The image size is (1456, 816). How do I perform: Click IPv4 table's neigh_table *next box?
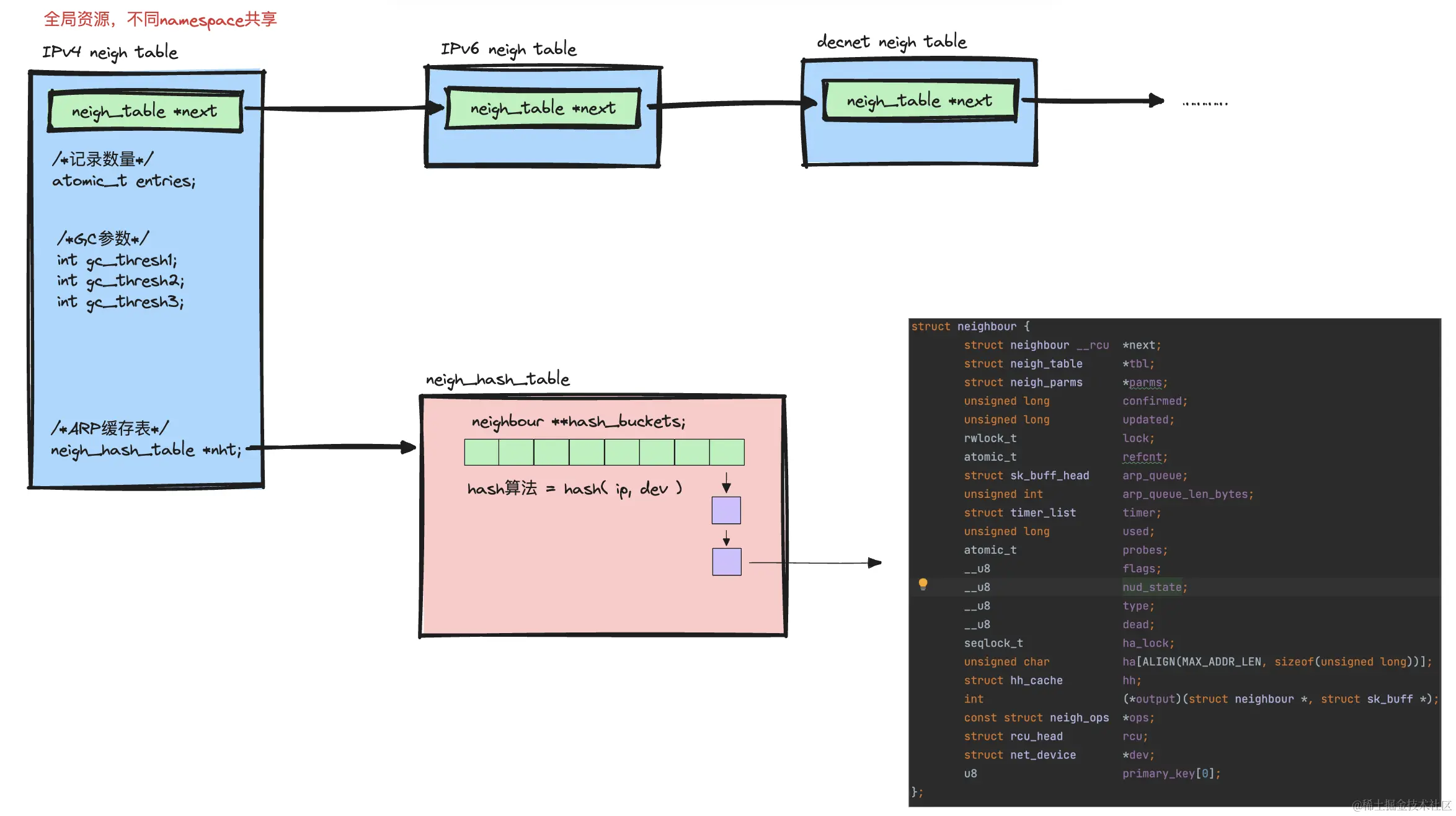pyautogui.click(x=145, y=112)
